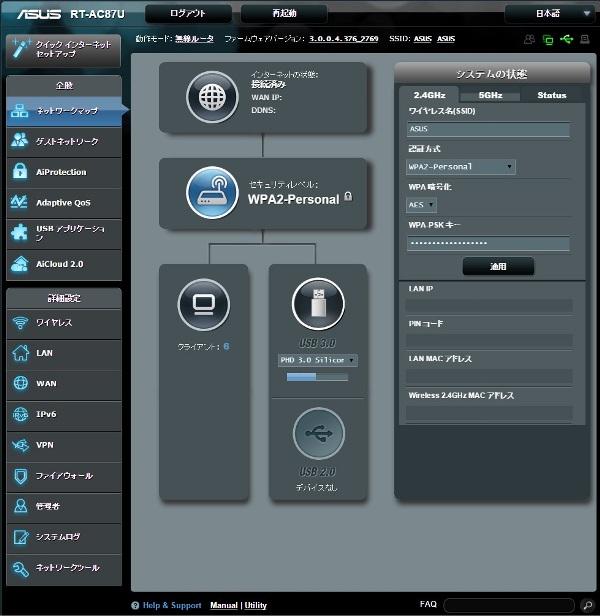Click the WPA2-Personal security level text
600x616 pixels.
293,200
